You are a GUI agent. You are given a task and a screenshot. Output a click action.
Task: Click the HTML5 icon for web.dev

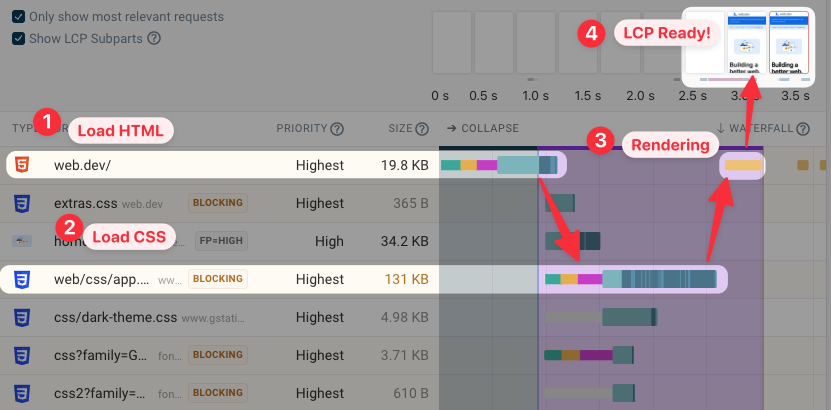tap(21, 165)
